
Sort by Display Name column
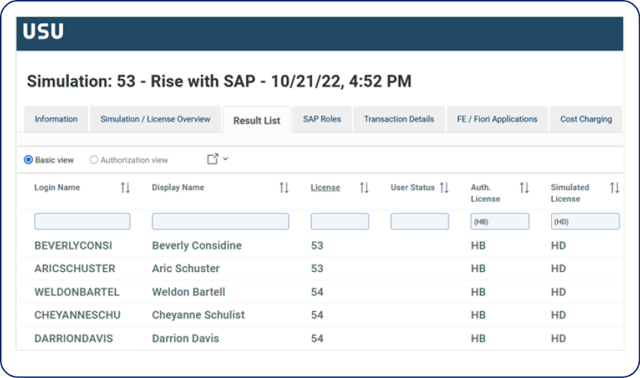pos(284,188)
